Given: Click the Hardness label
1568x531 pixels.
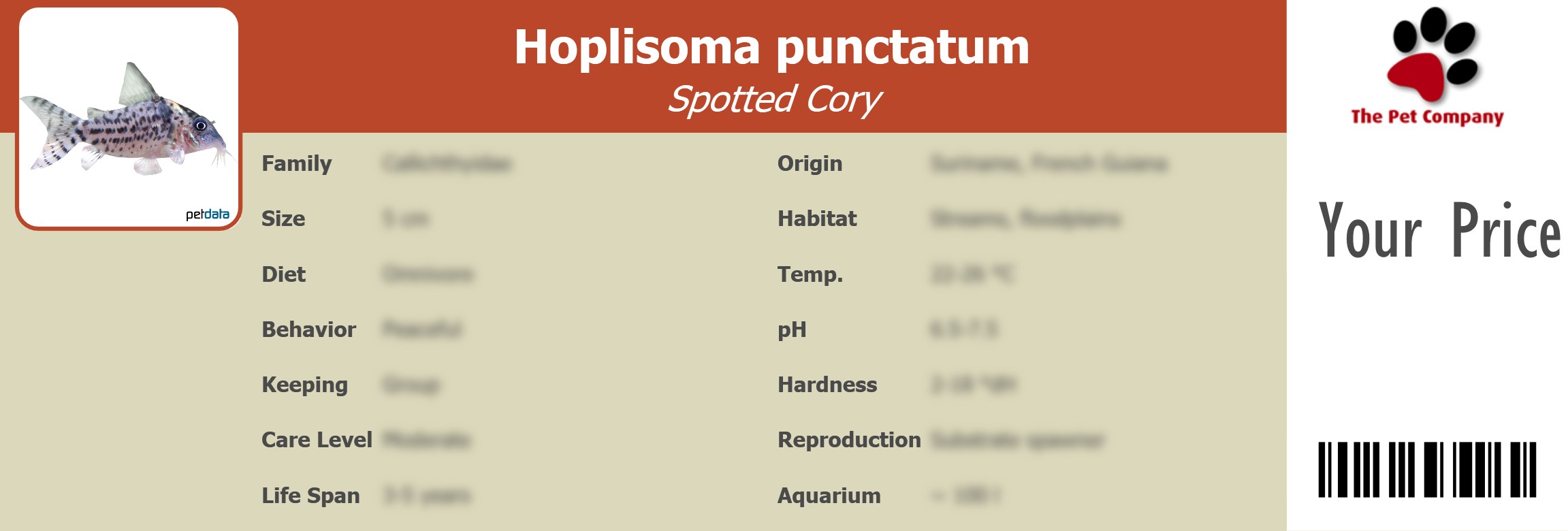Looking at the screenshot, I should pyautogui.click(x=827, y=385).
